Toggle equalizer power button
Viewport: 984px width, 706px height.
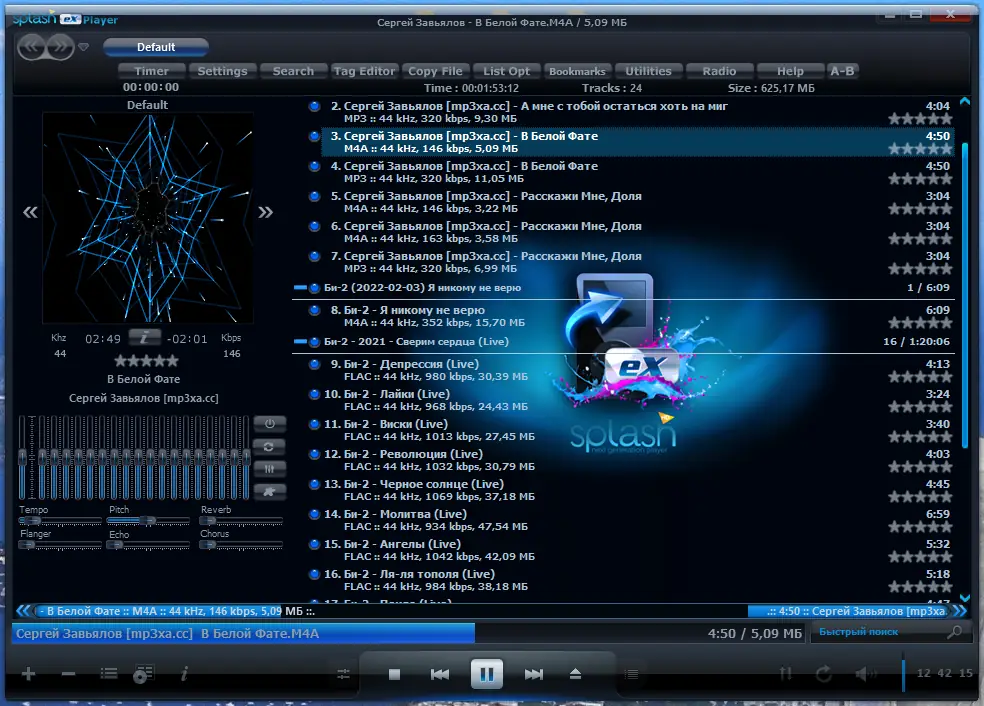[x=269, y=424]
